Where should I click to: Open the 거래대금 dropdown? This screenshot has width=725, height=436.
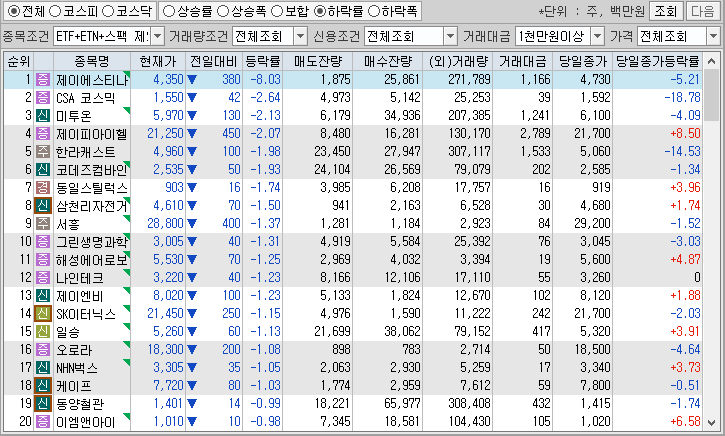pyautogui.click(x=598, y=36)
